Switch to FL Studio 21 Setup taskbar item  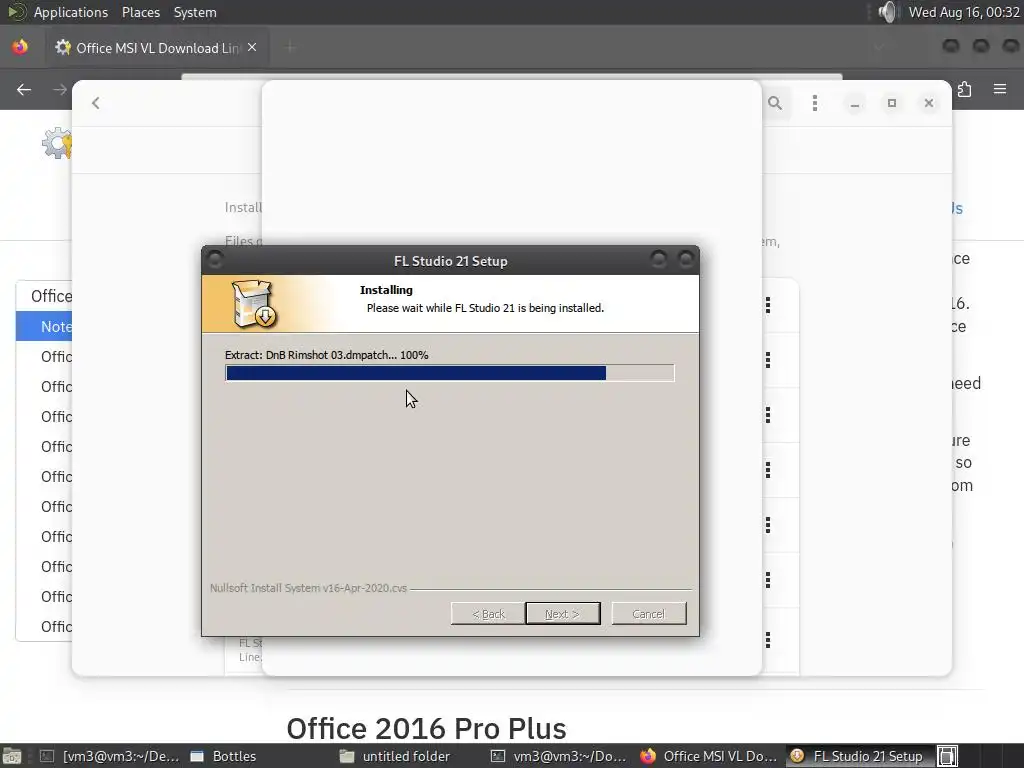pos(859,756)
